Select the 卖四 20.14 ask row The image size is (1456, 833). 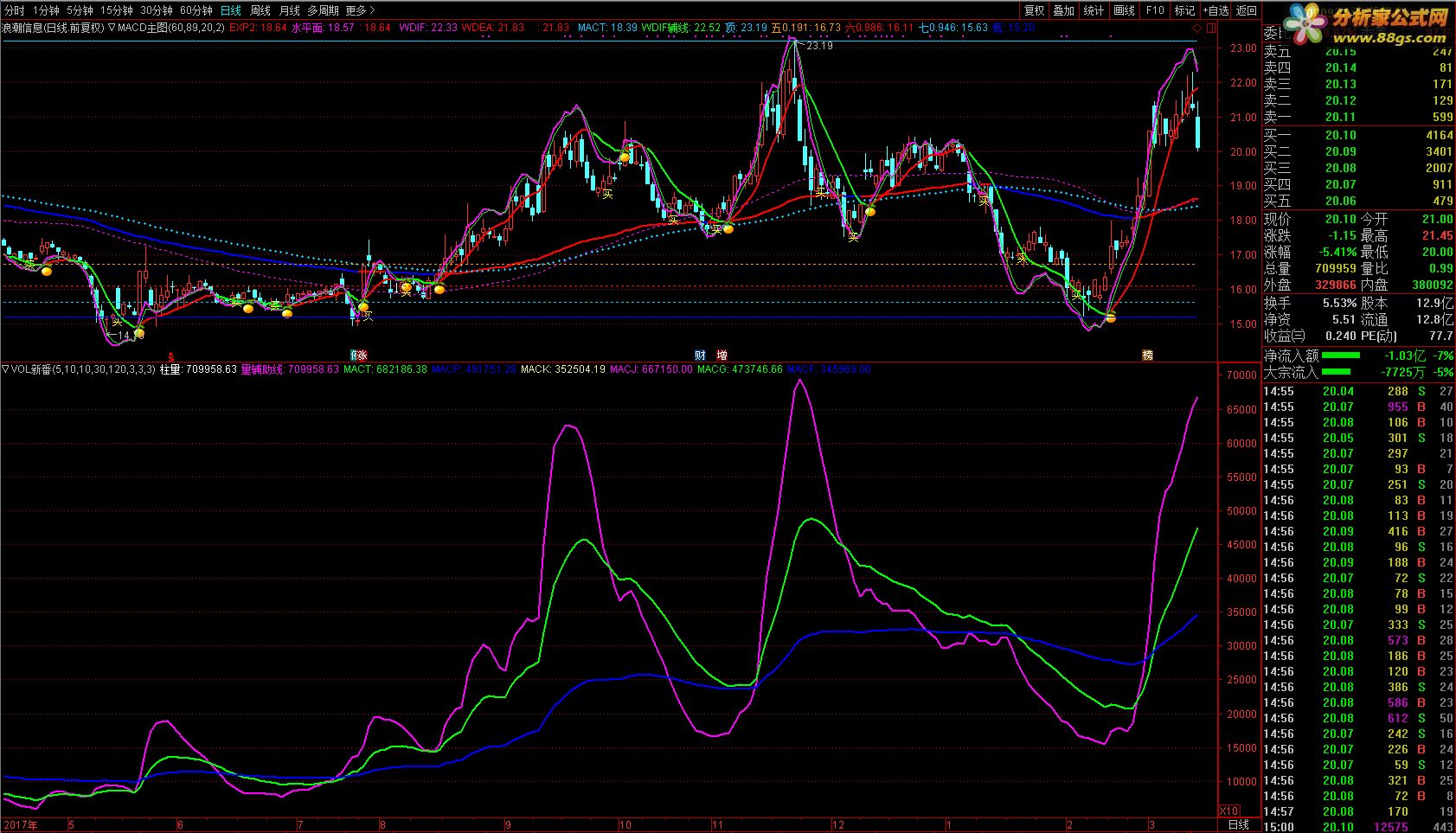coord(1359,67)
